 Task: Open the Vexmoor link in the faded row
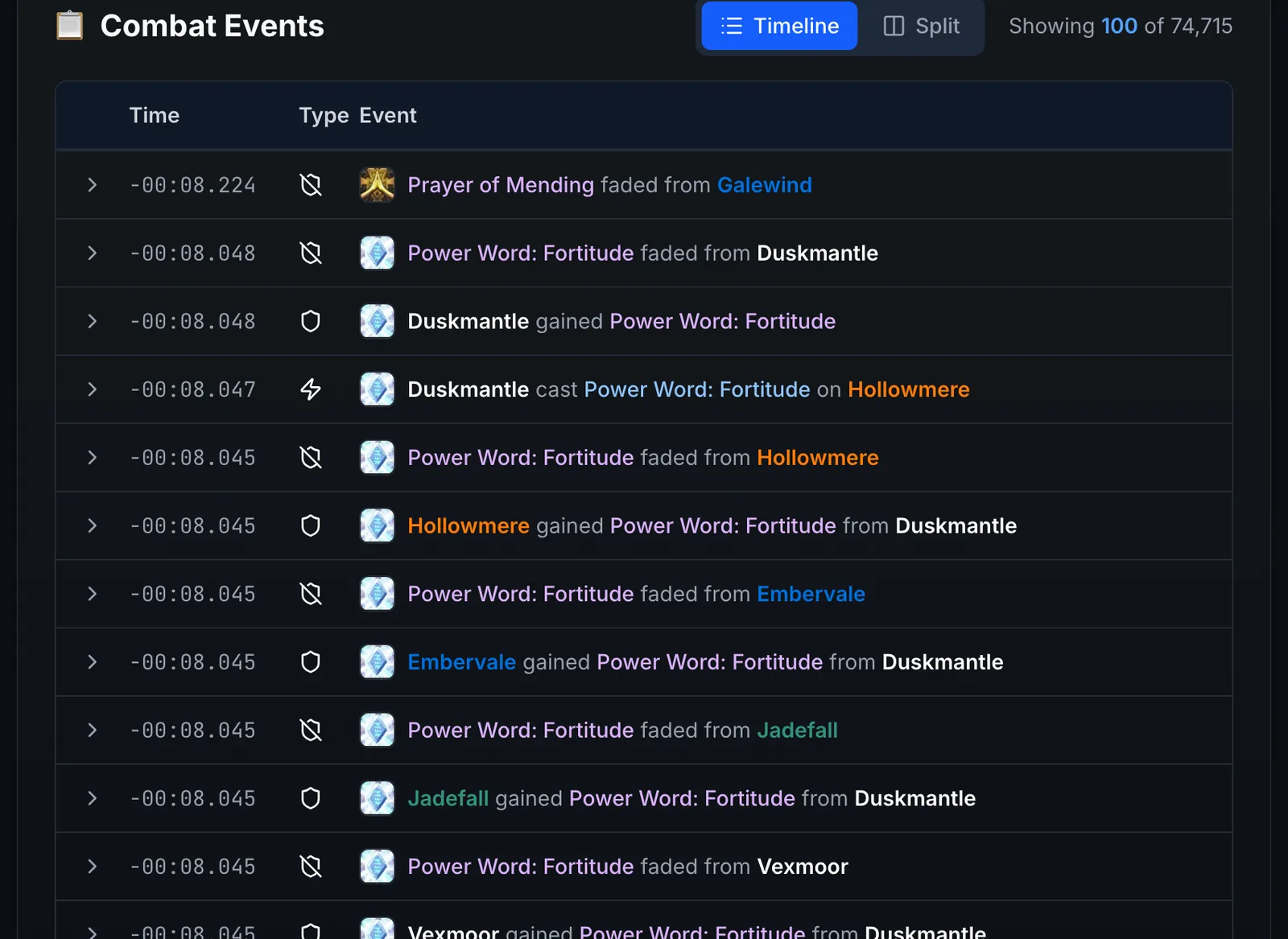(803, 867)
